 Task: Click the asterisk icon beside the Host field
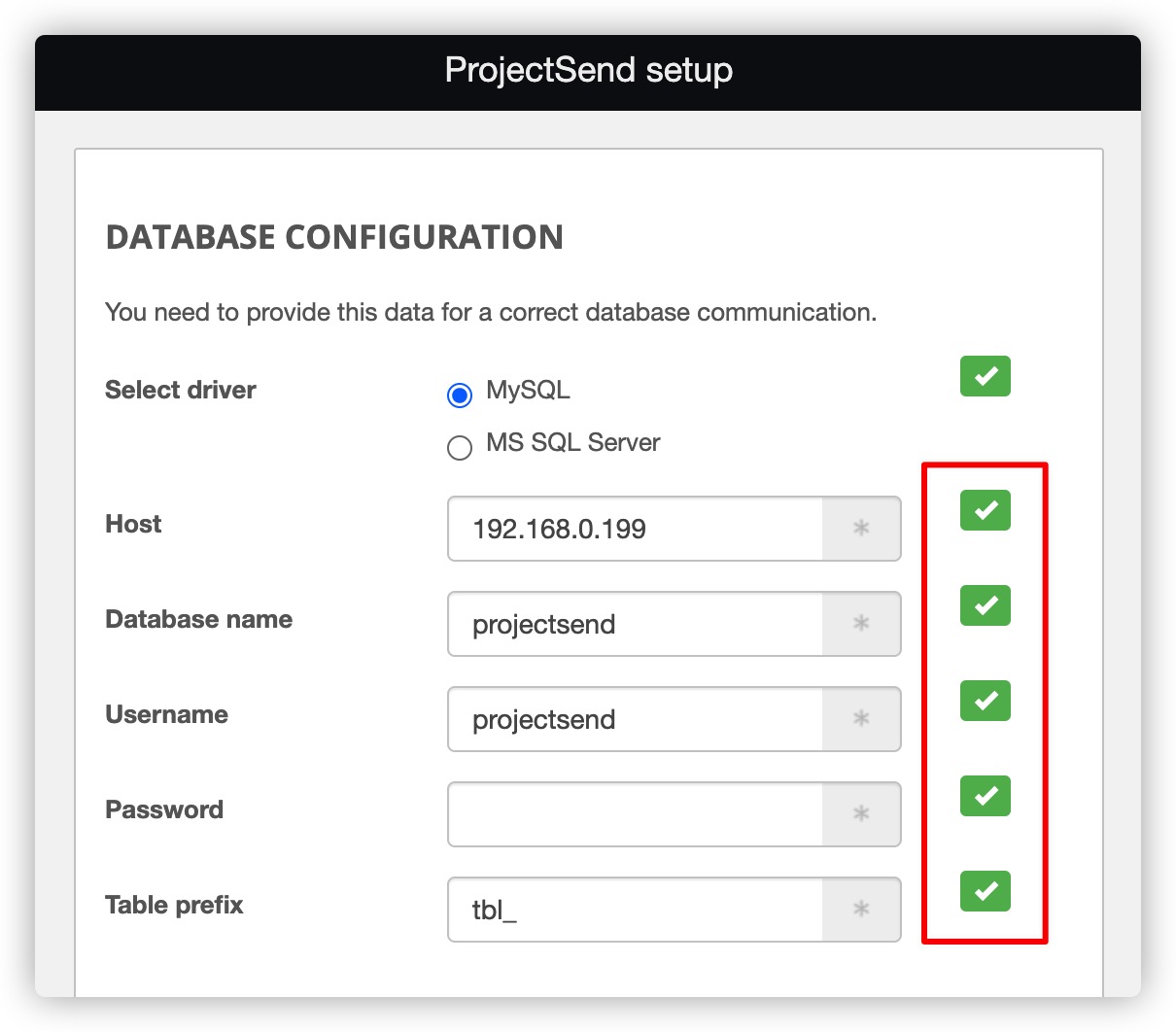coord(862,529)
